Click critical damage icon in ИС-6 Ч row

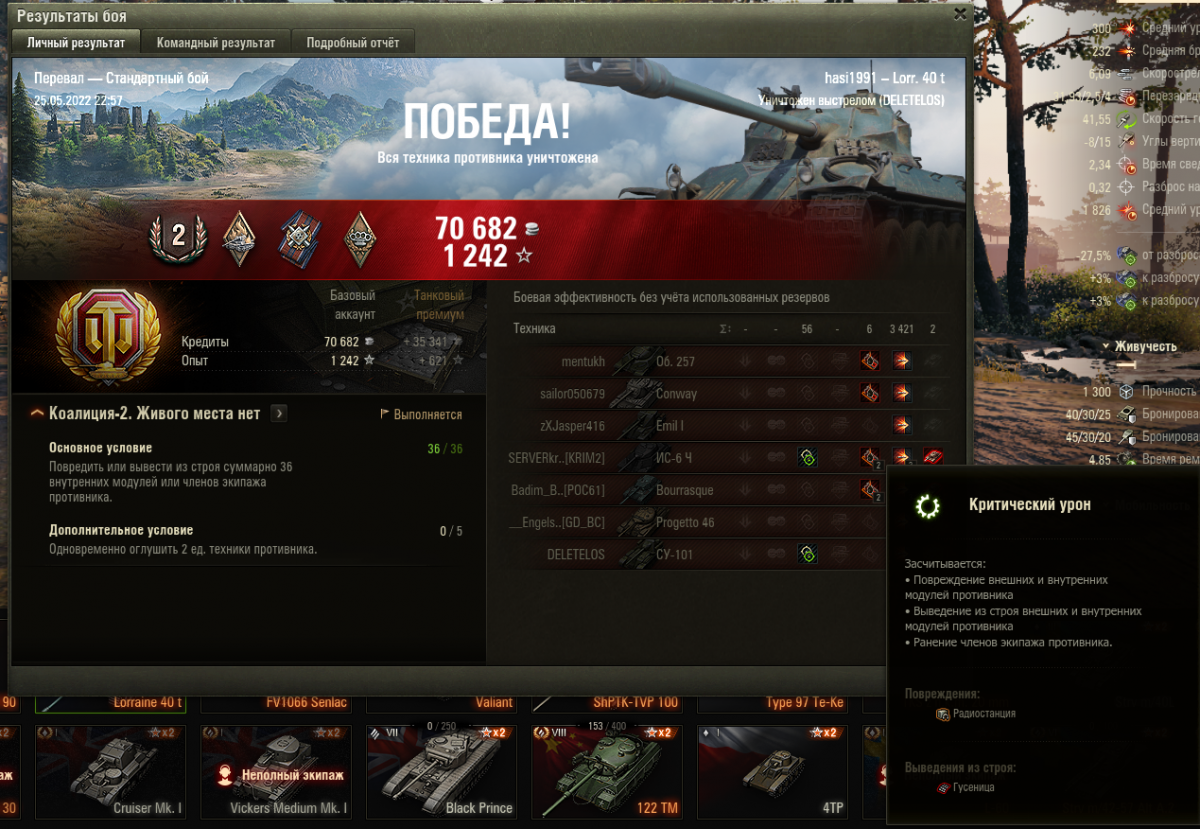pos(807,458)
